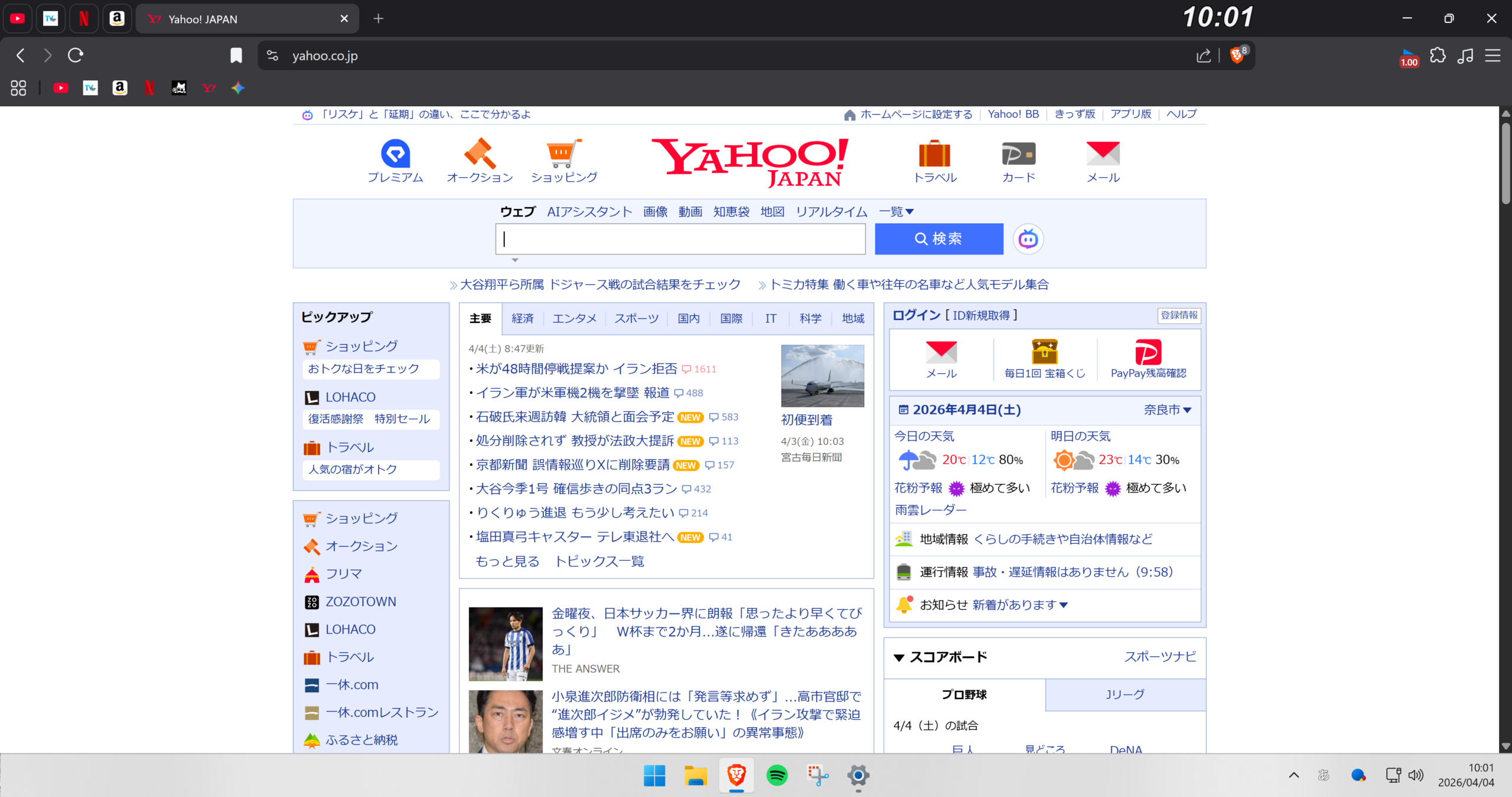
Task: Open the Yahoo Shopping cart icon
Action: click(563, 154)
